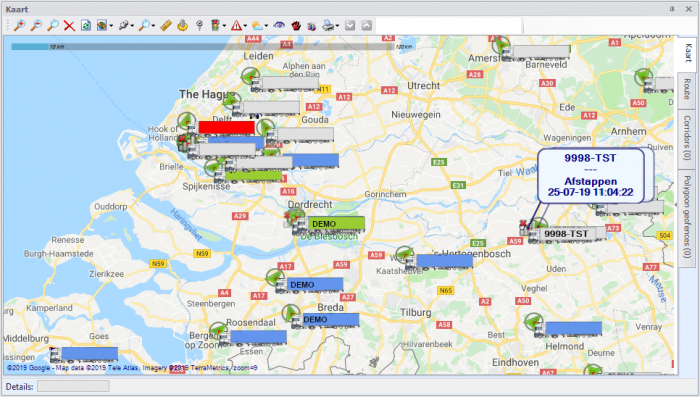Expand the warning triangle dropdown arrow
This screenshot has width=700, height=397.
pyautogui.click(x=245, y=26)
